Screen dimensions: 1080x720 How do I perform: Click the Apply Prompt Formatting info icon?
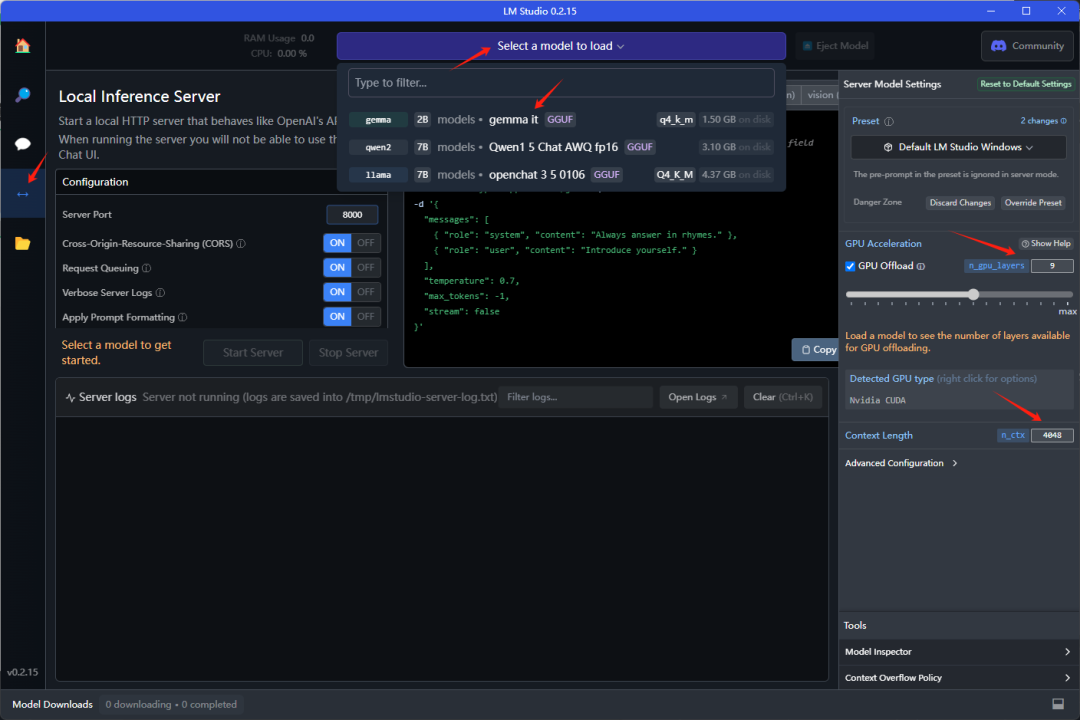pos(183,317)
